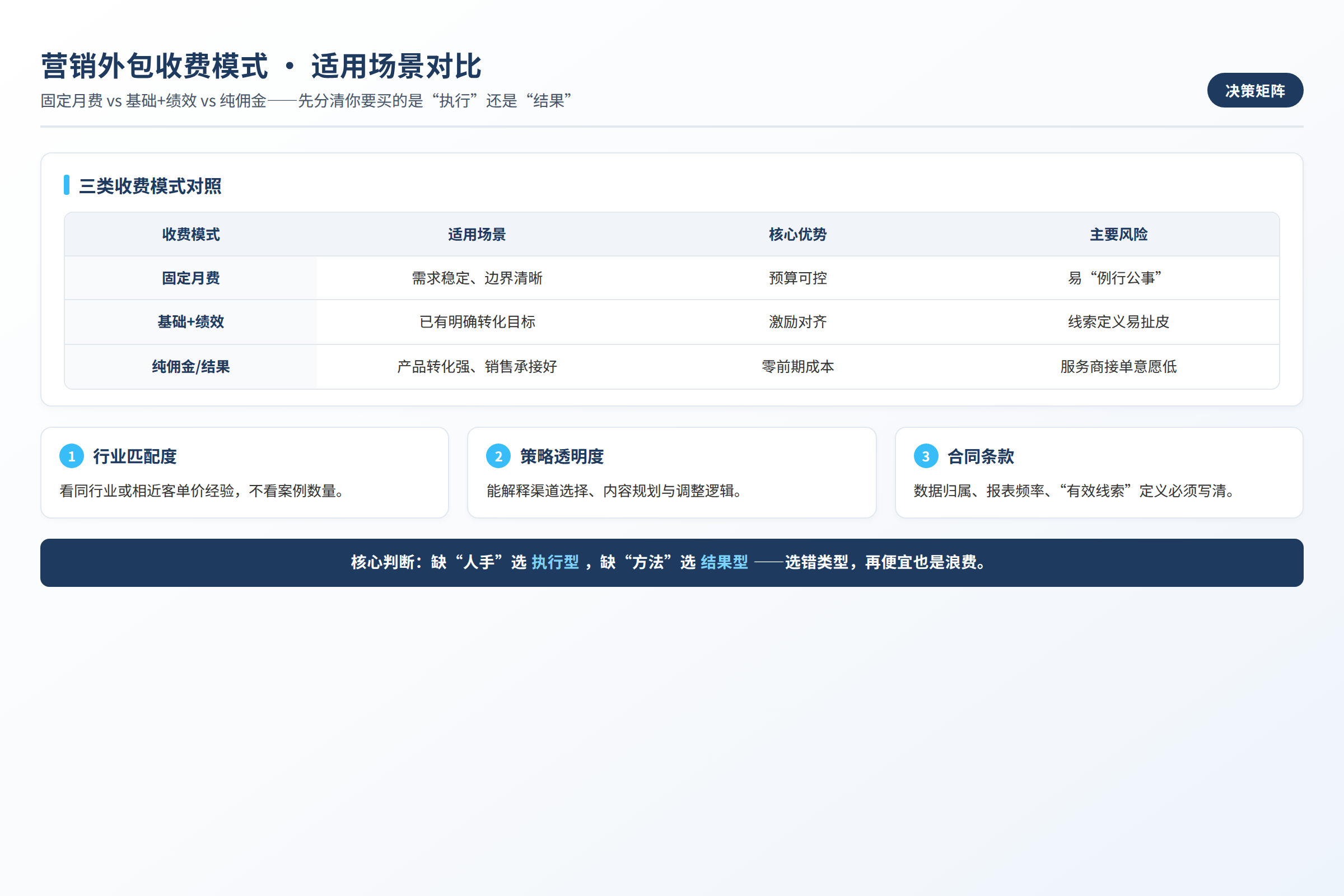The width and height of the screenshot is (1344, 896).
Task: Click the cell 服务商接单意愿低
Action: pyautogui.click(x=1118, y=366)
